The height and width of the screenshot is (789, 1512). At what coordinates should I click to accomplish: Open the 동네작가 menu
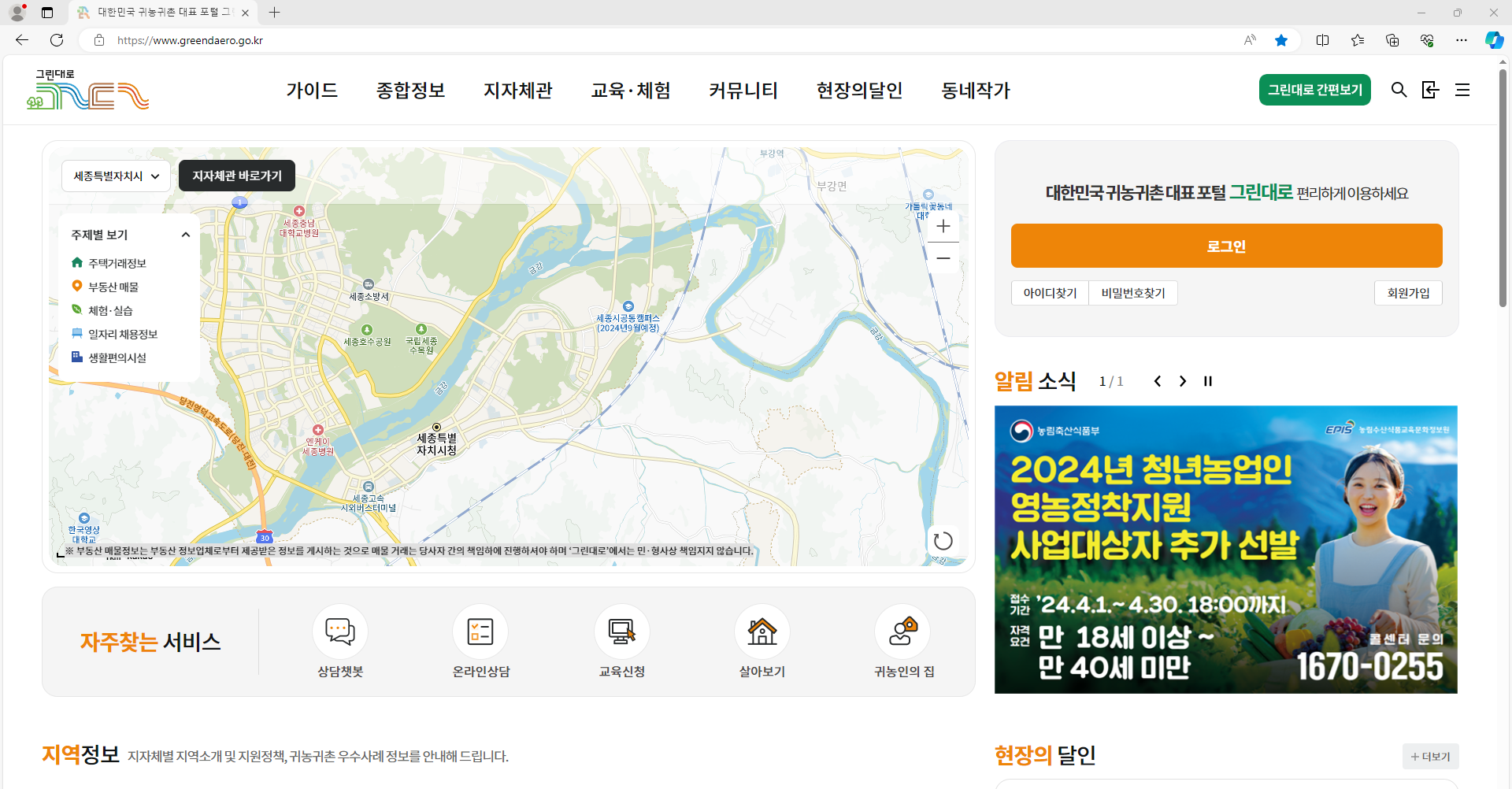coord(976,91)
